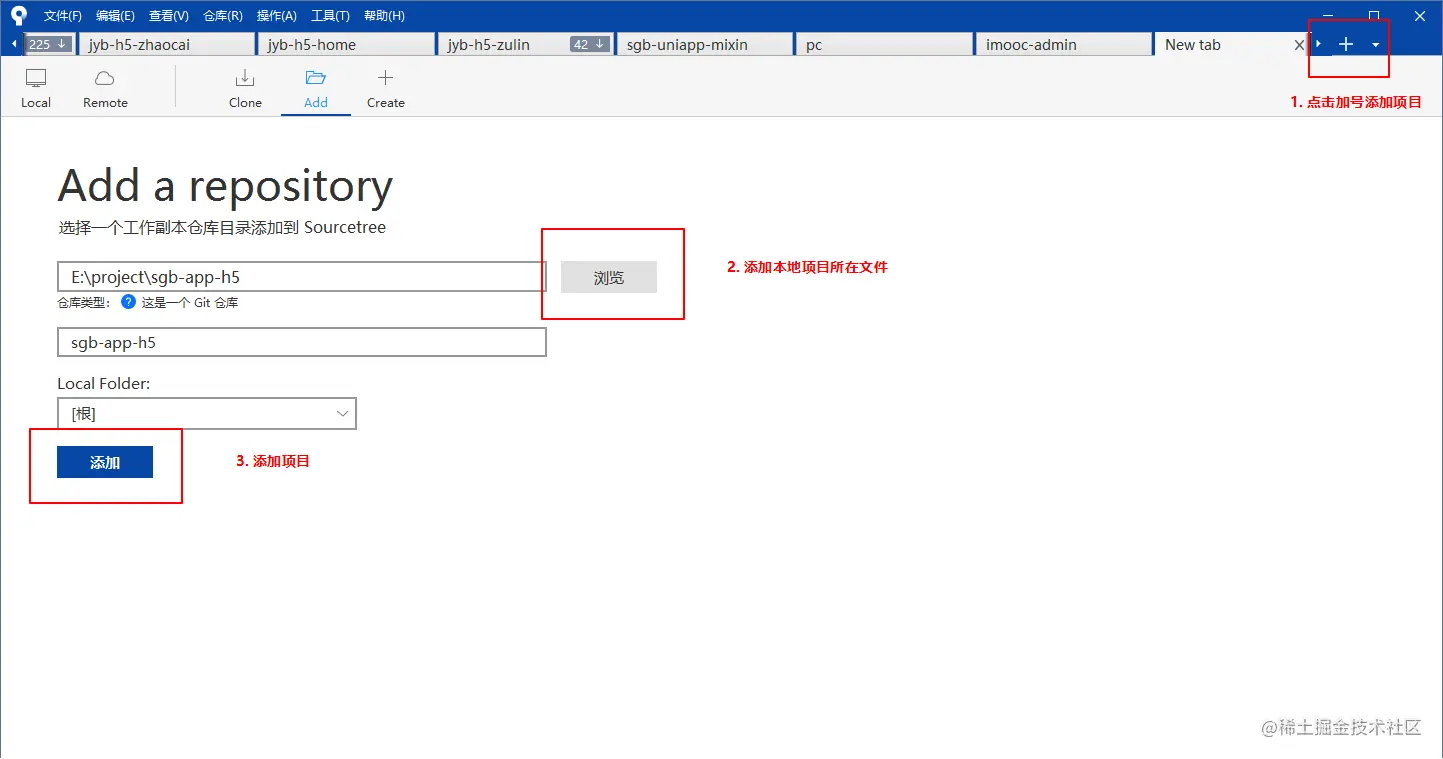Switch to the jyb-h5-home tab
The height and width of the screenshot is (759, 1443).
point(345,44)
